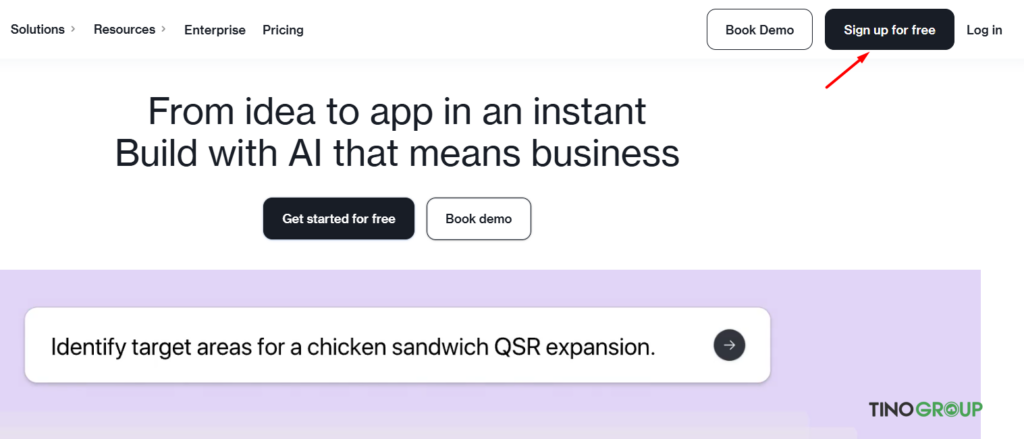This screenshot has width=1024, height=439.
Task: Click Get started for free
Action: 338,219
